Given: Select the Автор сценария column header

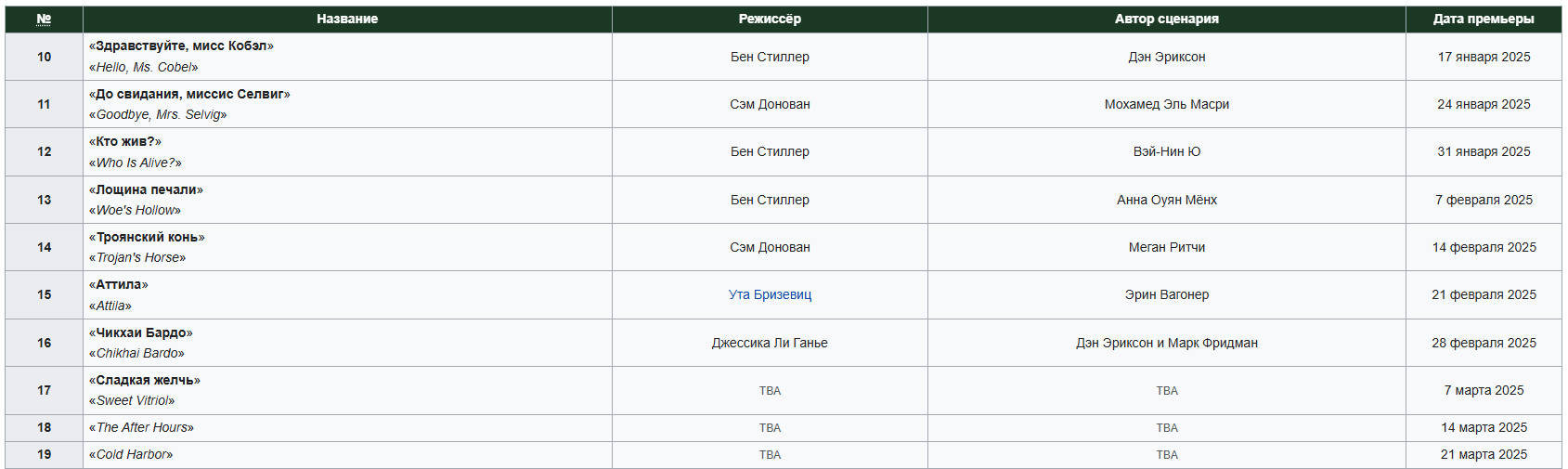Looking at the screenshot, I should tap(1167, 19).
